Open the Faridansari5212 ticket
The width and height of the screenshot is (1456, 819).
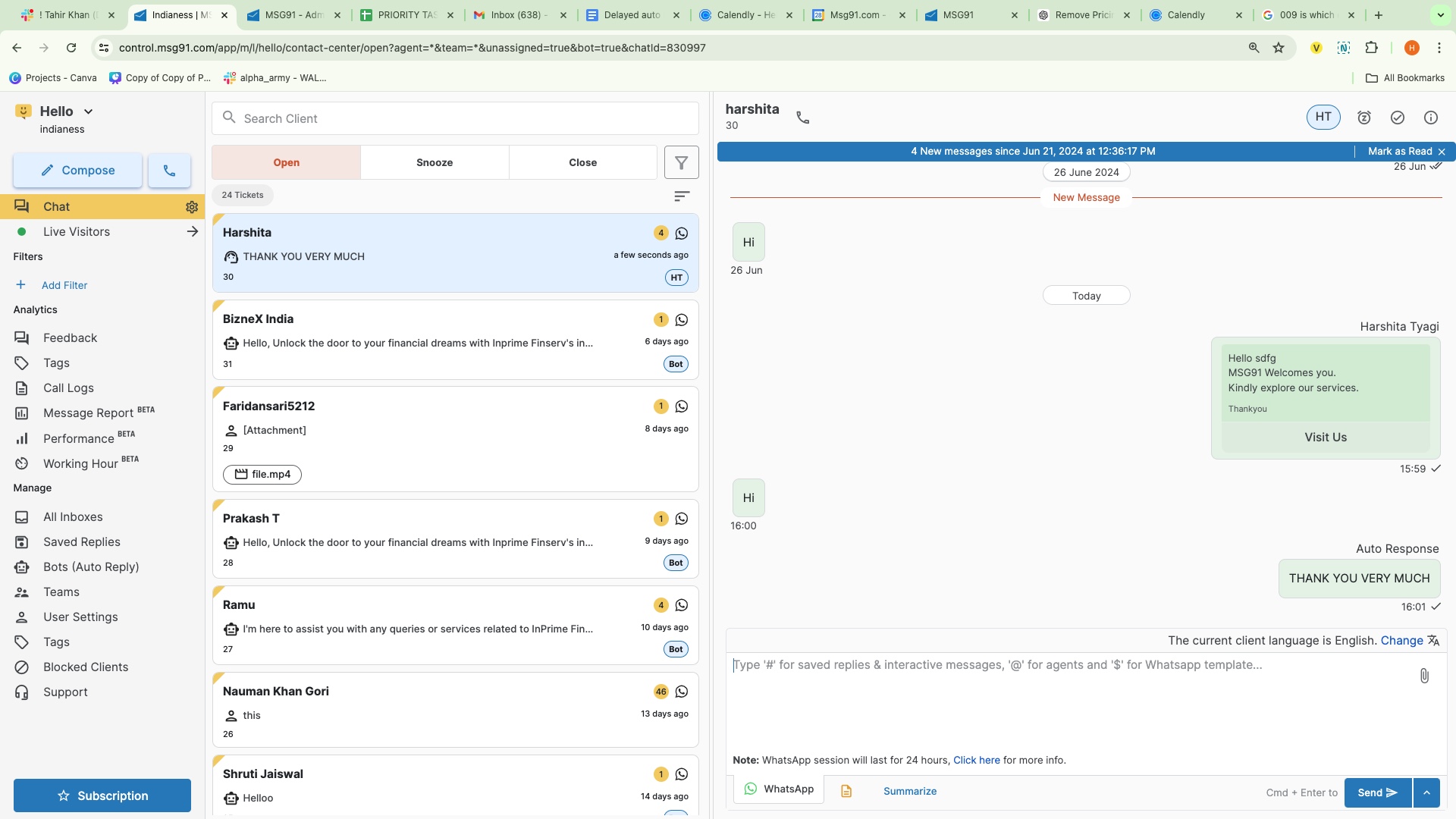coord(455,439)
